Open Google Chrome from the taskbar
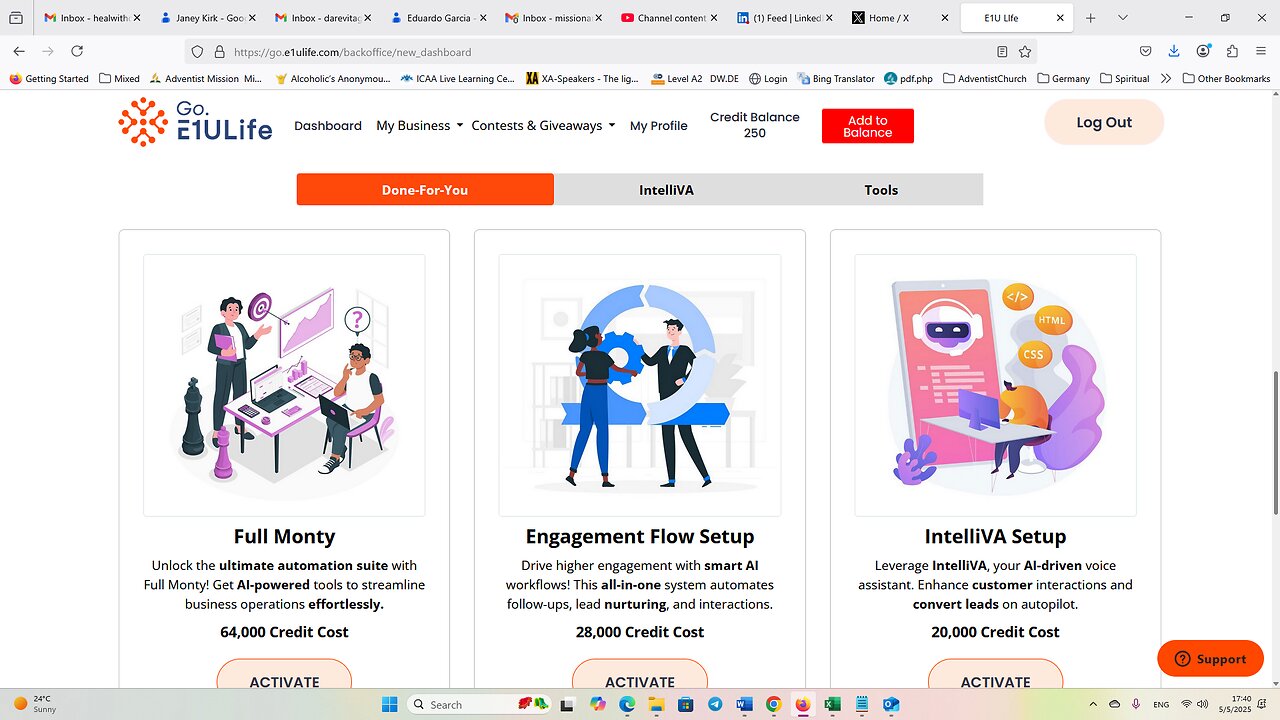This screenshot has height=720, width=1280. [x=773, y=704]
